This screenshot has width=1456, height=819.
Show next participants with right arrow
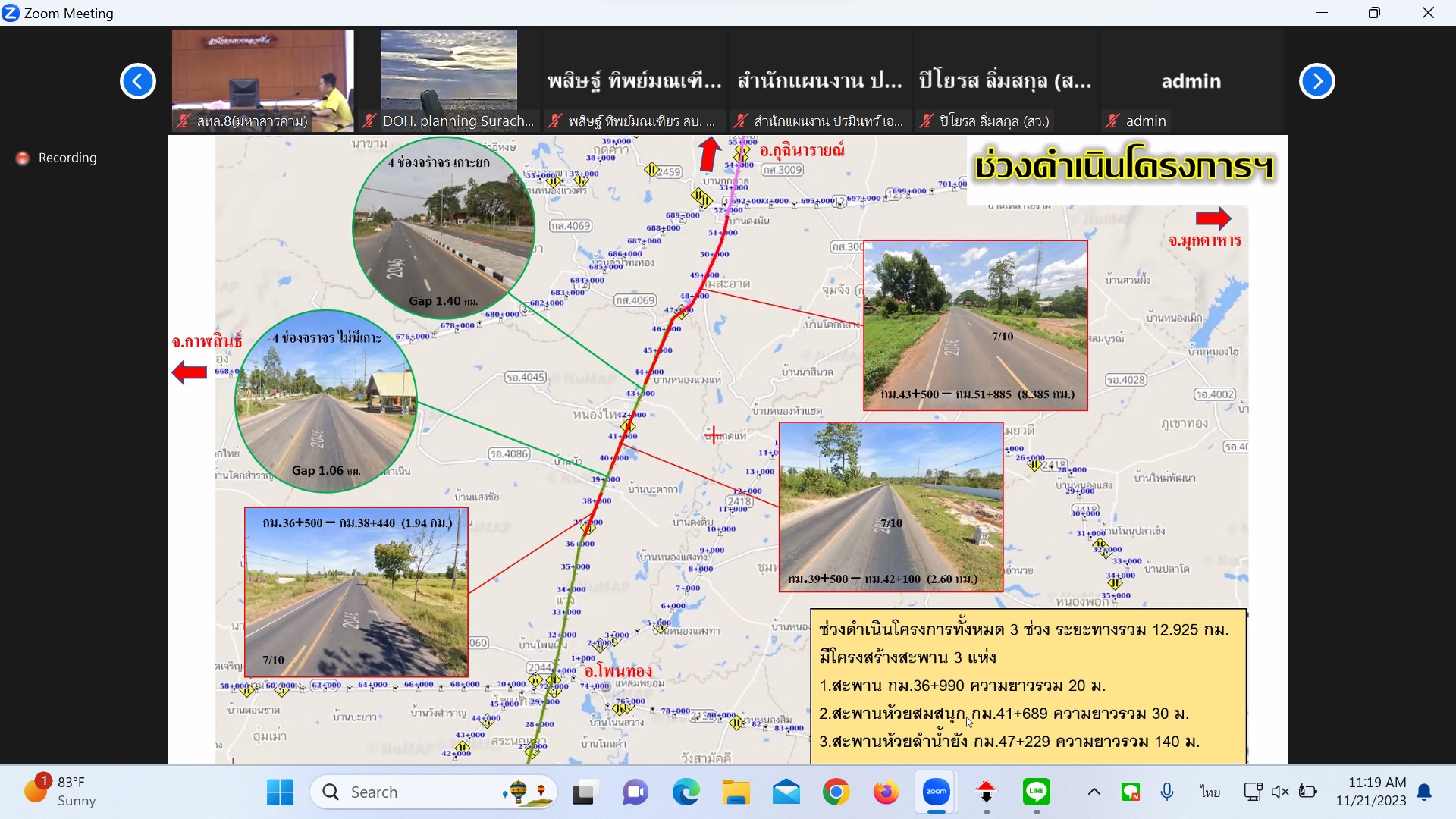[x=1316, y=81]
